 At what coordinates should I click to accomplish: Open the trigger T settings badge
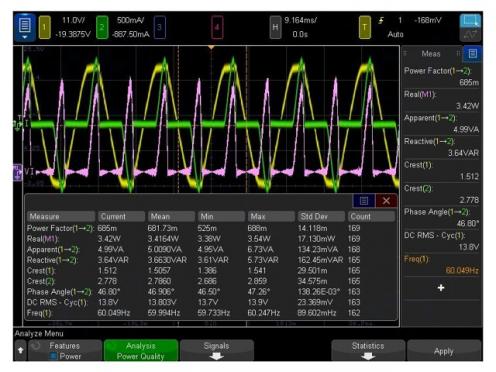pos(365,27)
